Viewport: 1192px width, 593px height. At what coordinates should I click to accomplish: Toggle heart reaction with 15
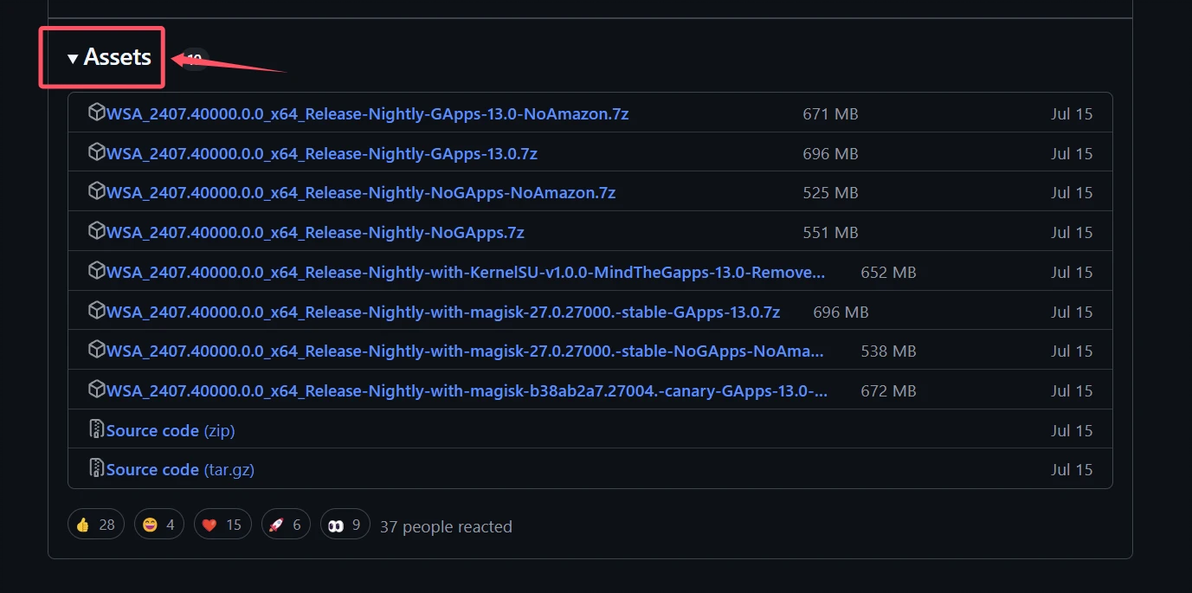(222, 525)
